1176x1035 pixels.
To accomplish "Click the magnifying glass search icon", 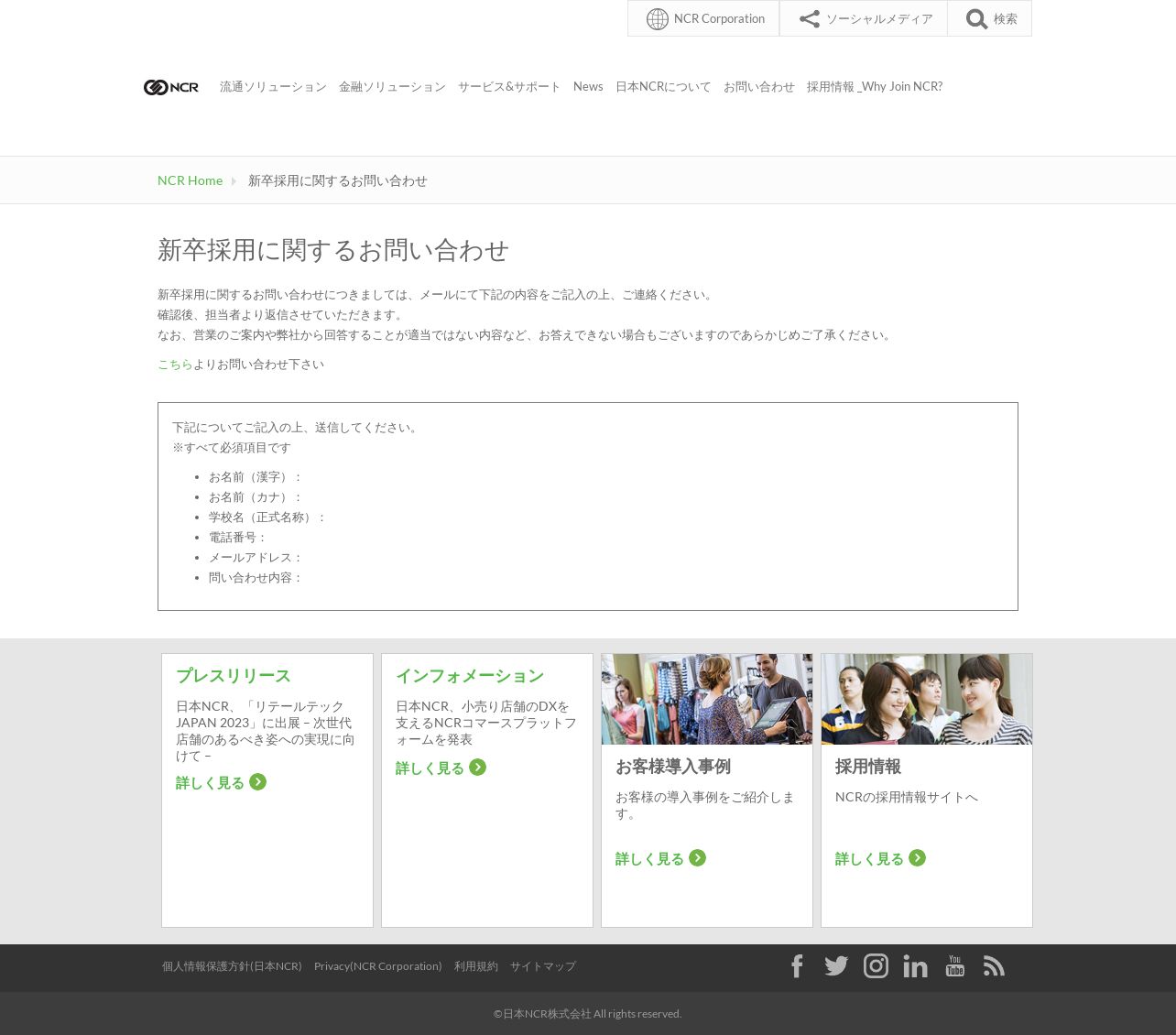I will (977, 19).
